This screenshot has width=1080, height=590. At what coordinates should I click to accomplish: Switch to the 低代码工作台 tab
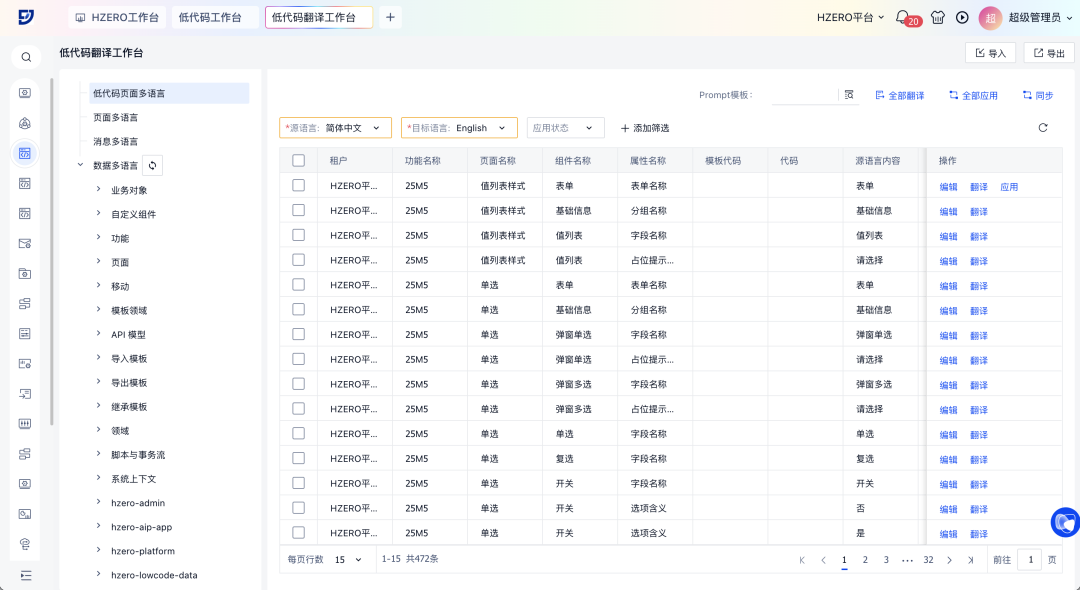click(x=210, y=17)
